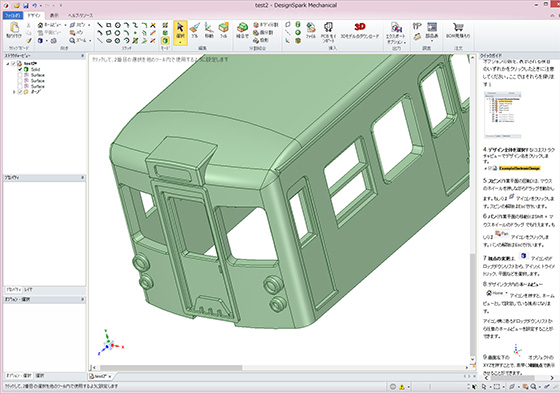Image resolution: width=560 pixels, height=394 pixels.
Task: Open the Undo history dropdown
Action: pyautogui.click(x=40, y=6)
